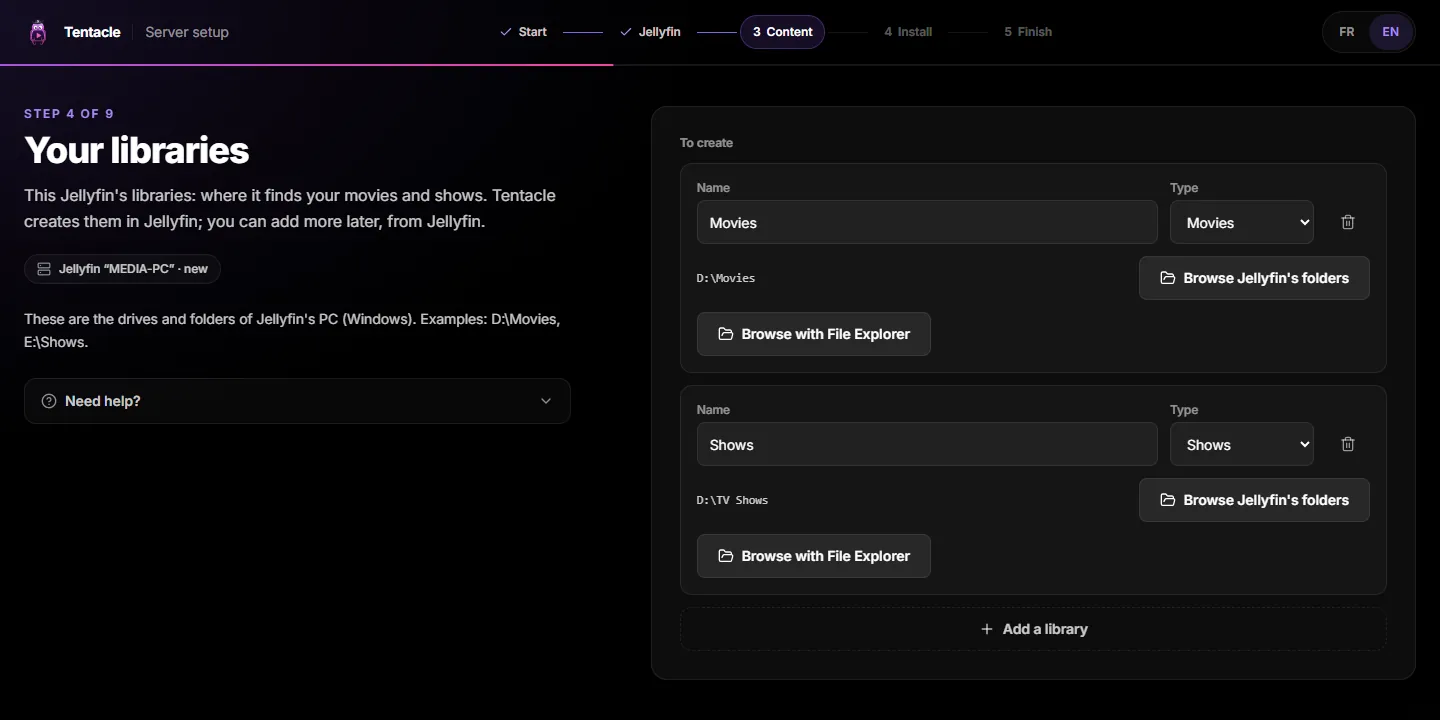
Task: Go to the Jellyfin step
Action: coord(650,32)
